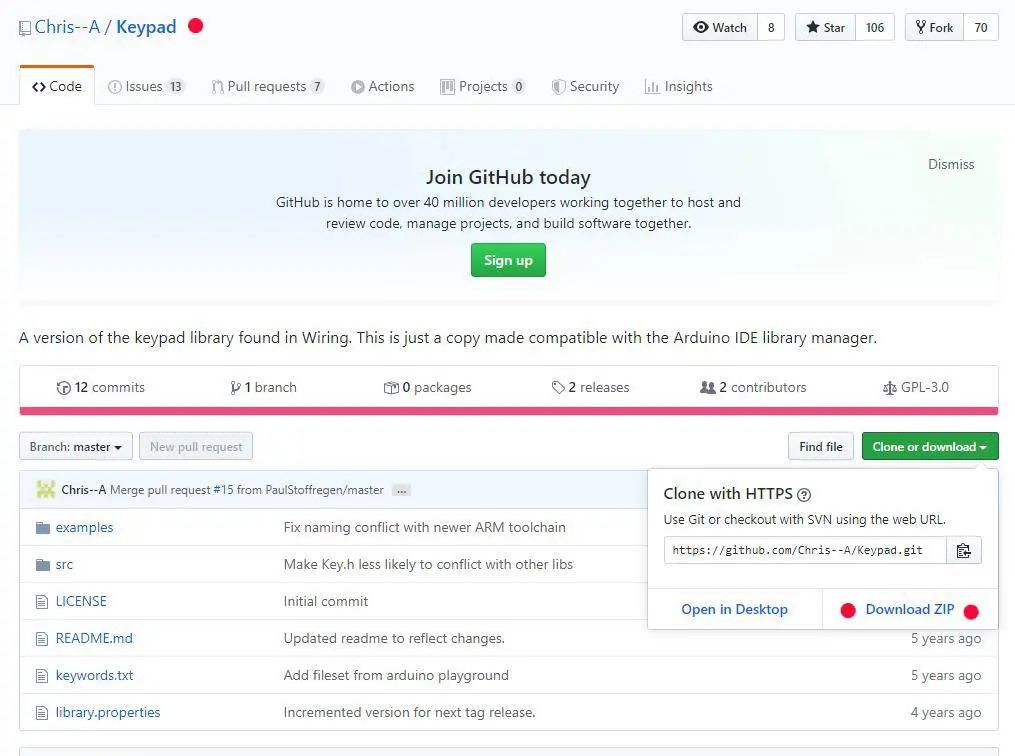The width and height of the screenshot is (1015, 756).
Task: Open commit 'Fix naming conflict with newer ARM toolchain'
Action: point(425,528)
